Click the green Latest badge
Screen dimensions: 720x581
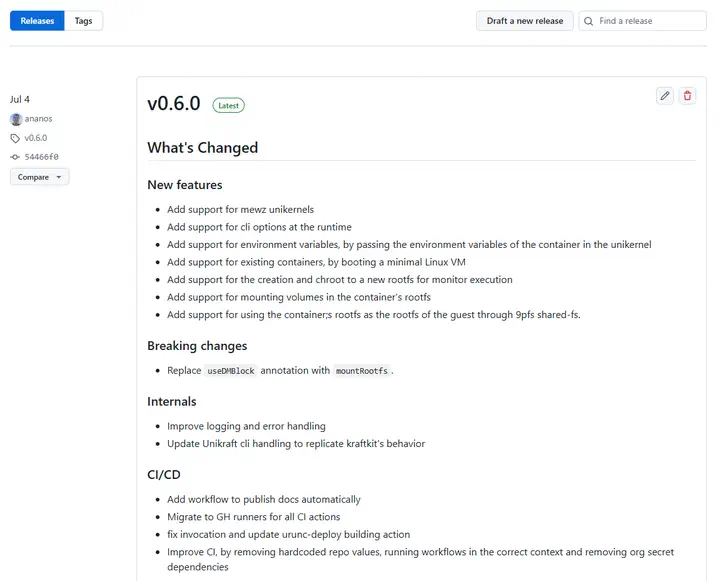(x=228, y=105)
